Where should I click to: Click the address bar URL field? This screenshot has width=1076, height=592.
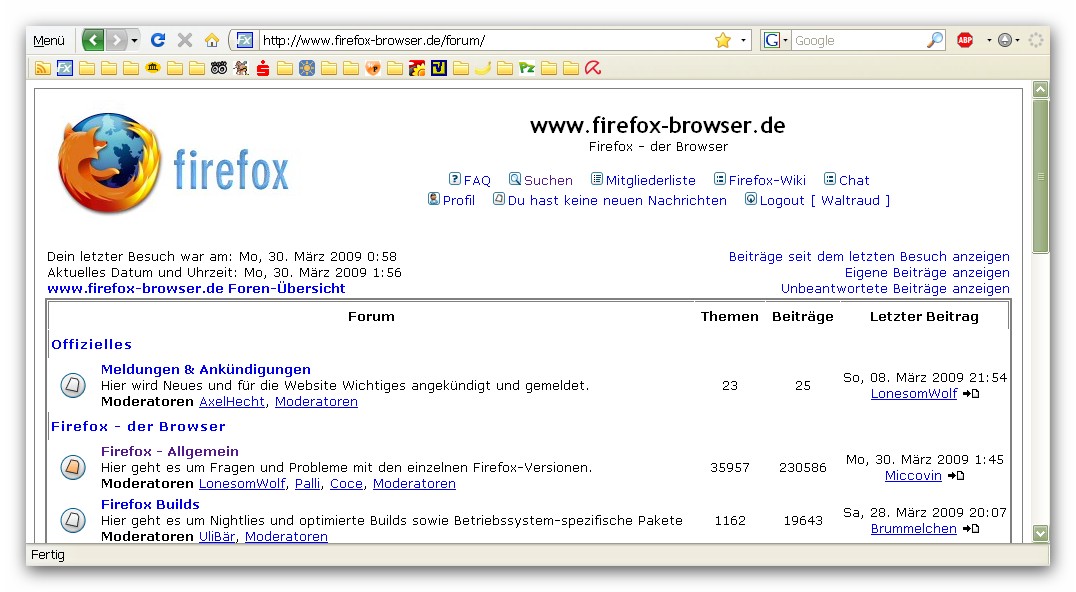click(484, 40)
